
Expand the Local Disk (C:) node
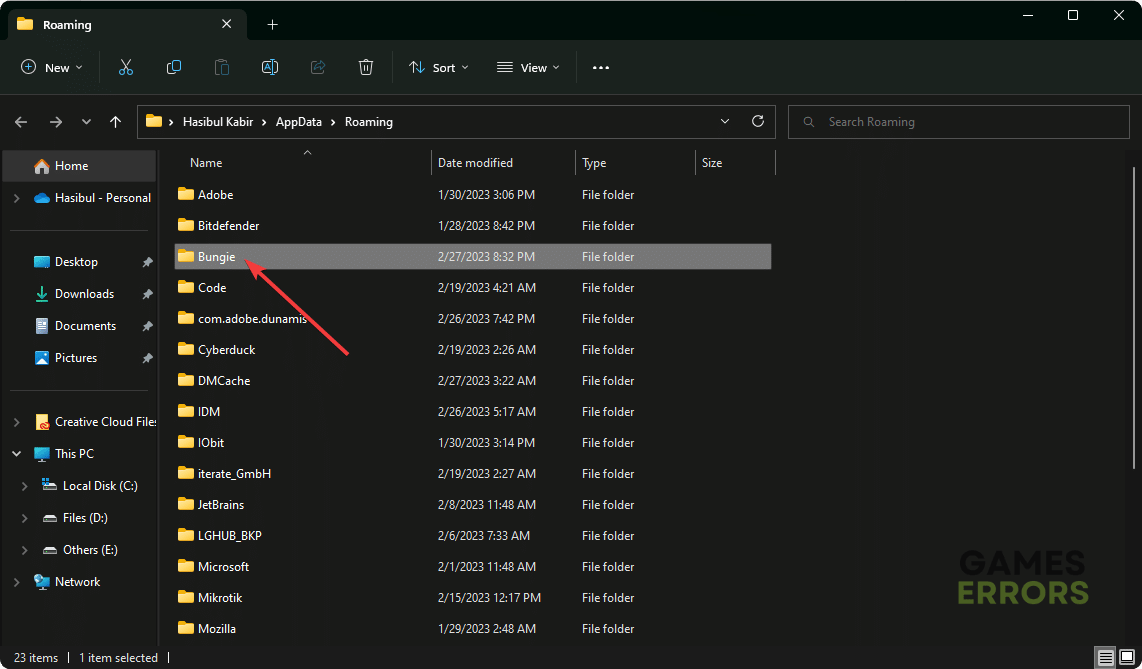[26, 485]
